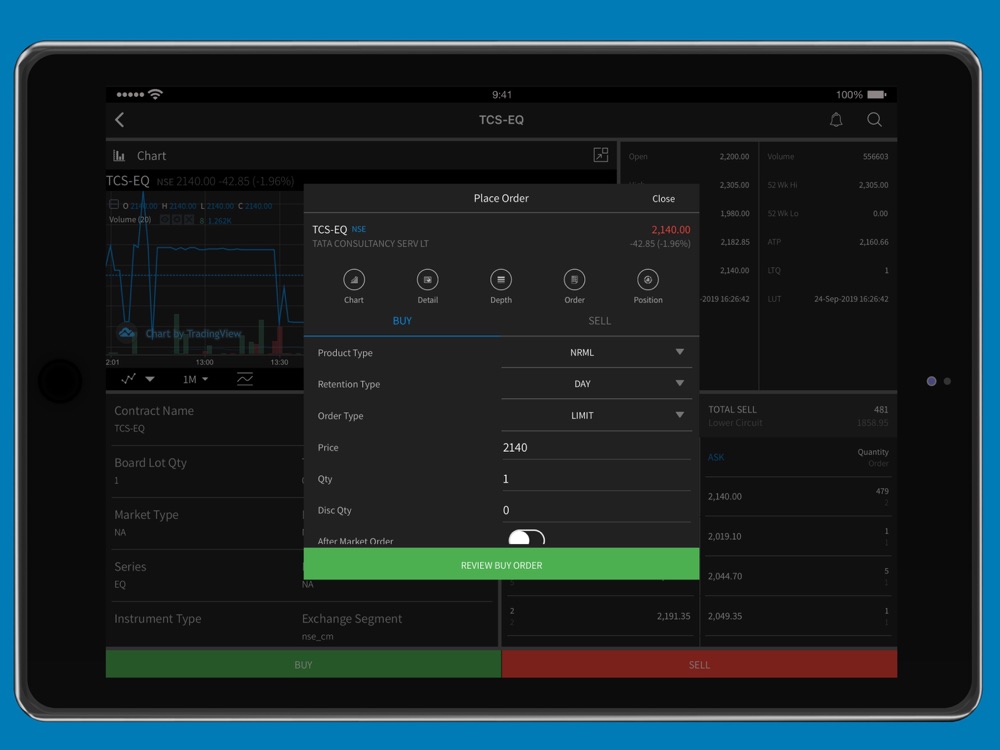Select the second page indicator dot
The image size is (1000, 750).
pyautogui.click(x=947, y=381)
